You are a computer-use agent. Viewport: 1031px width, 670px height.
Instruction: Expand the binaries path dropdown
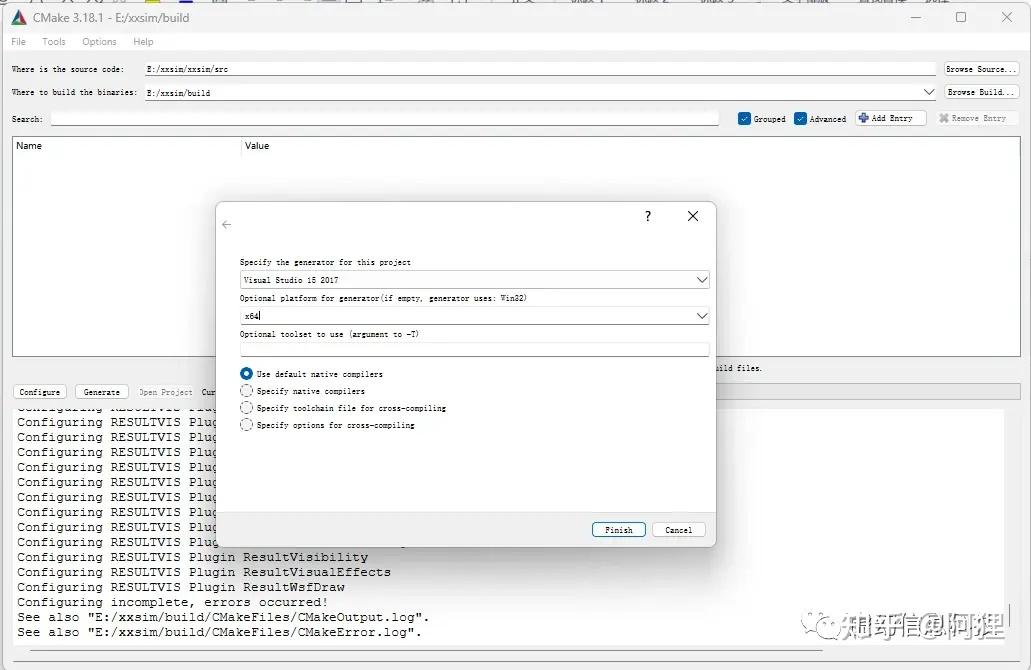(x=927, y=91)
